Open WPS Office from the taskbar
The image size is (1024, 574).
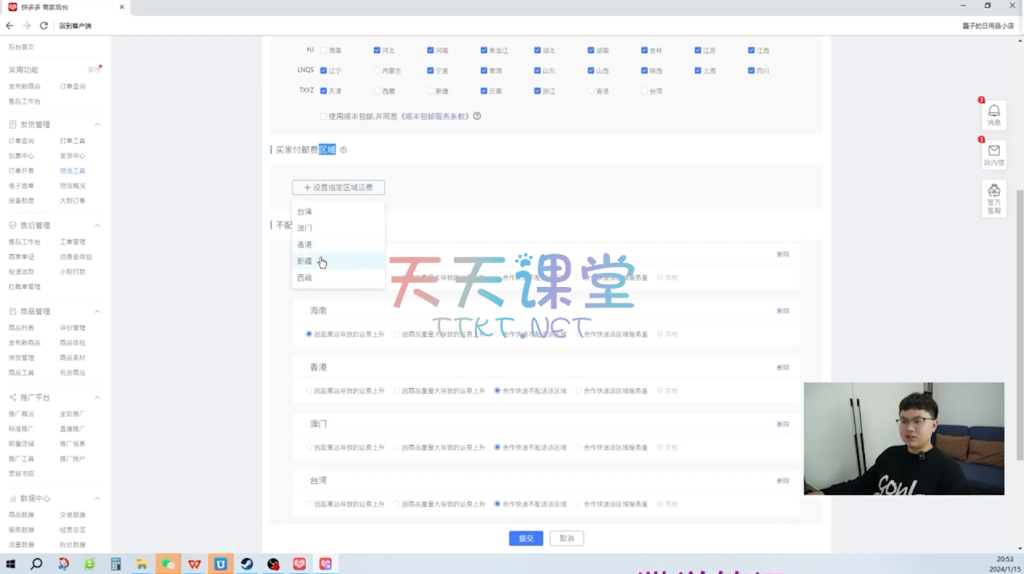point(194,564)
